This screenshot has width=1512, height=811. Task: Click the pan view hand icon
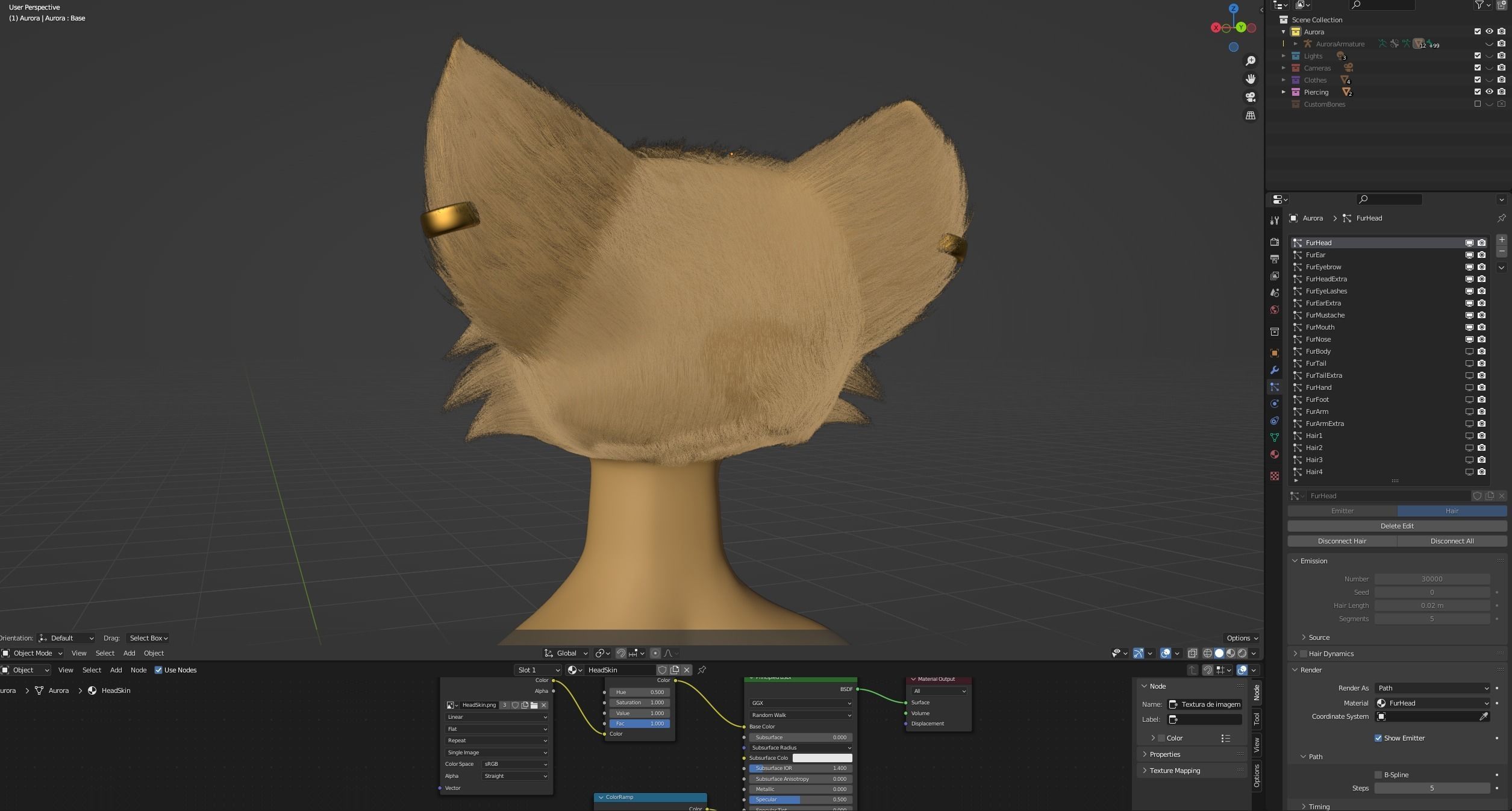(1251, 79)
